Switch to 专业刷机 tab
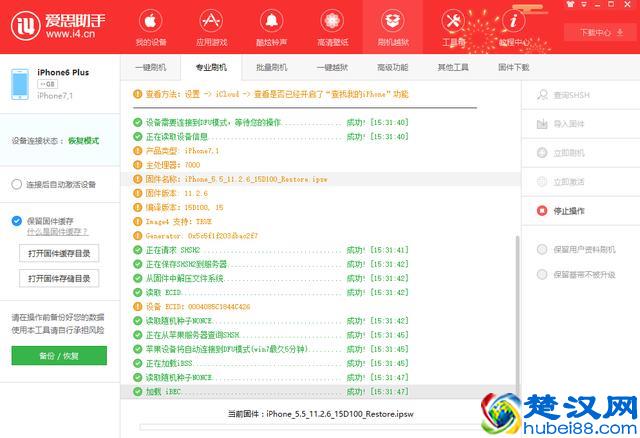The height and width of the screenshot is (438, 640). (211, 67)
